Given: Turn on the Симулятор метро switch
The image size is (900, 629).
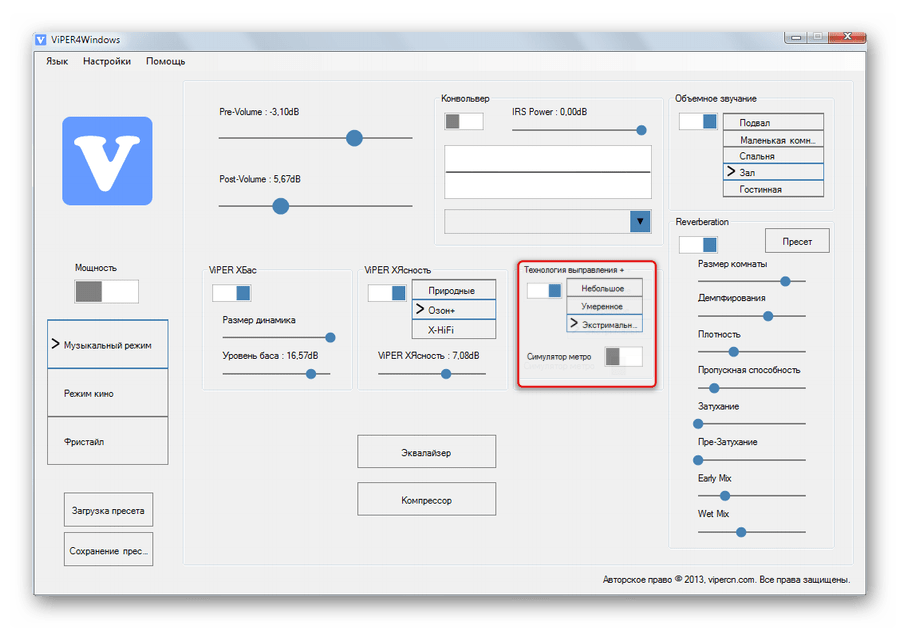Looking at the screenshot, I should (623, 356).
